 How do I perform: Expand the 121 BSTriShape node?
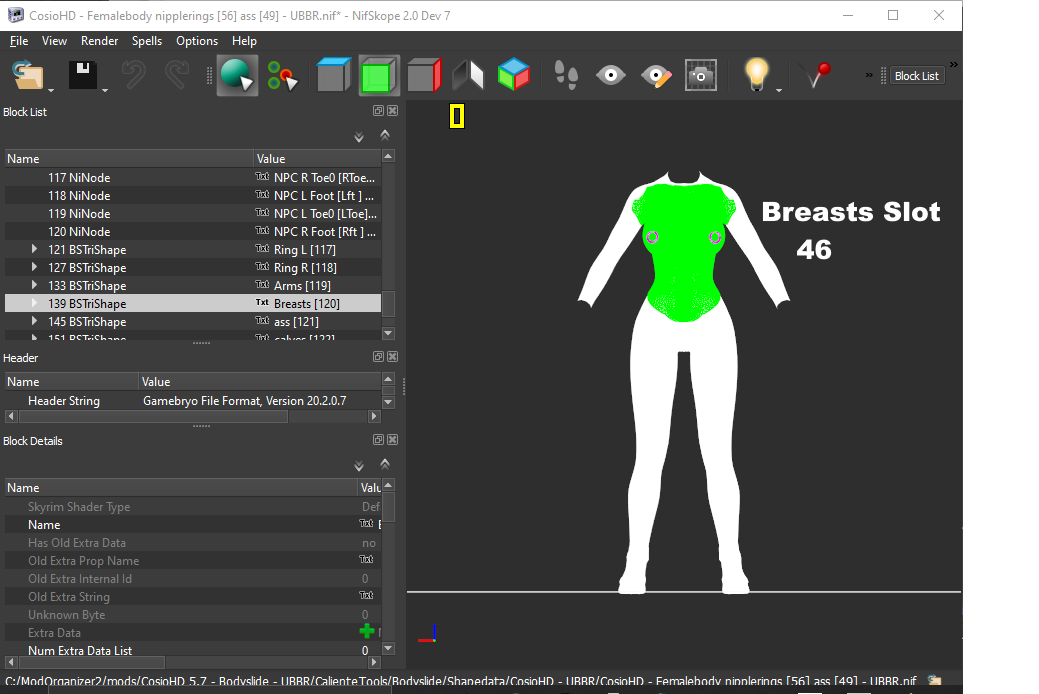34,249
